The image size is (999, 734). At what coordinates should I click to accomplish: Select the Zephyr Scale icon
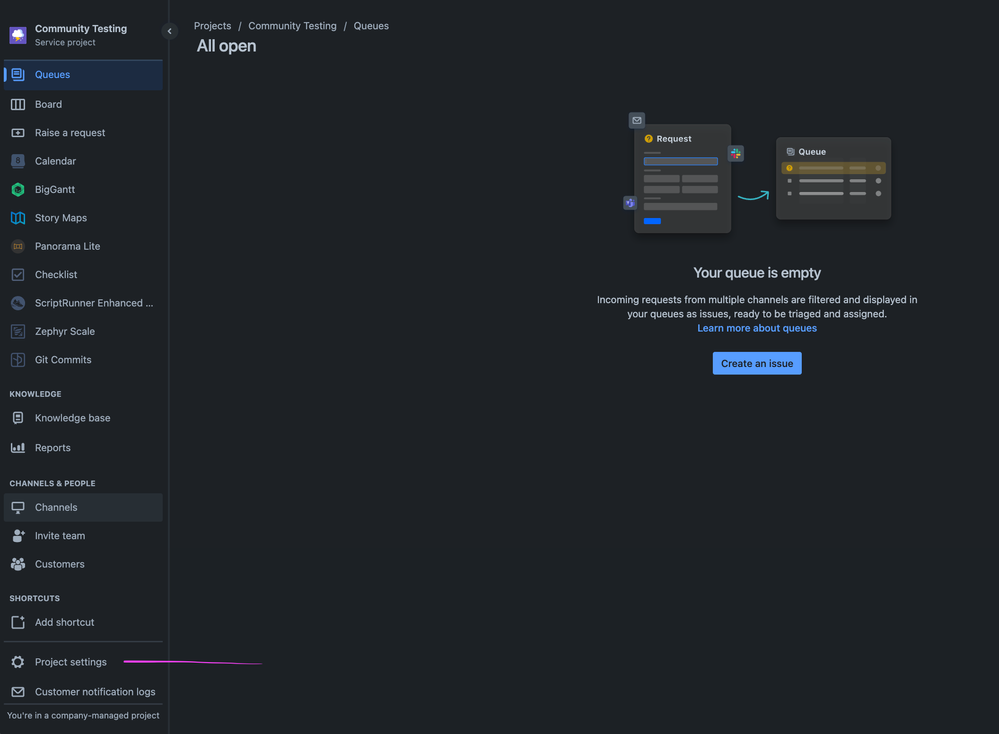coord(17,330)
